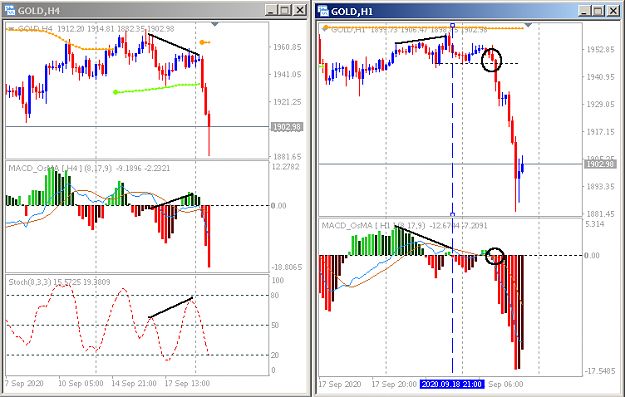Click the 1881.65 price scale label in H4
This screenshot has height=397, width=625.
tap(287, 157)
